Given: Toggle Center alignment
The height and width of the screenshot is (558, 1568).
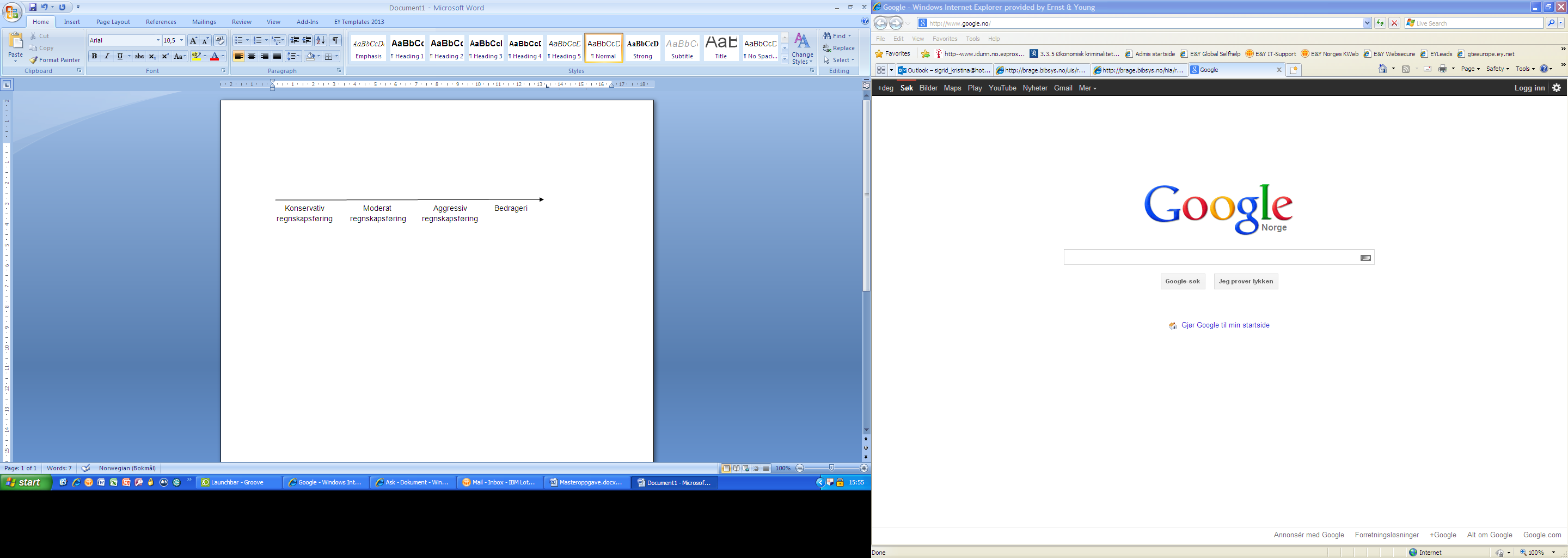Looking at the screenshot, I should (x=252, y=56).
